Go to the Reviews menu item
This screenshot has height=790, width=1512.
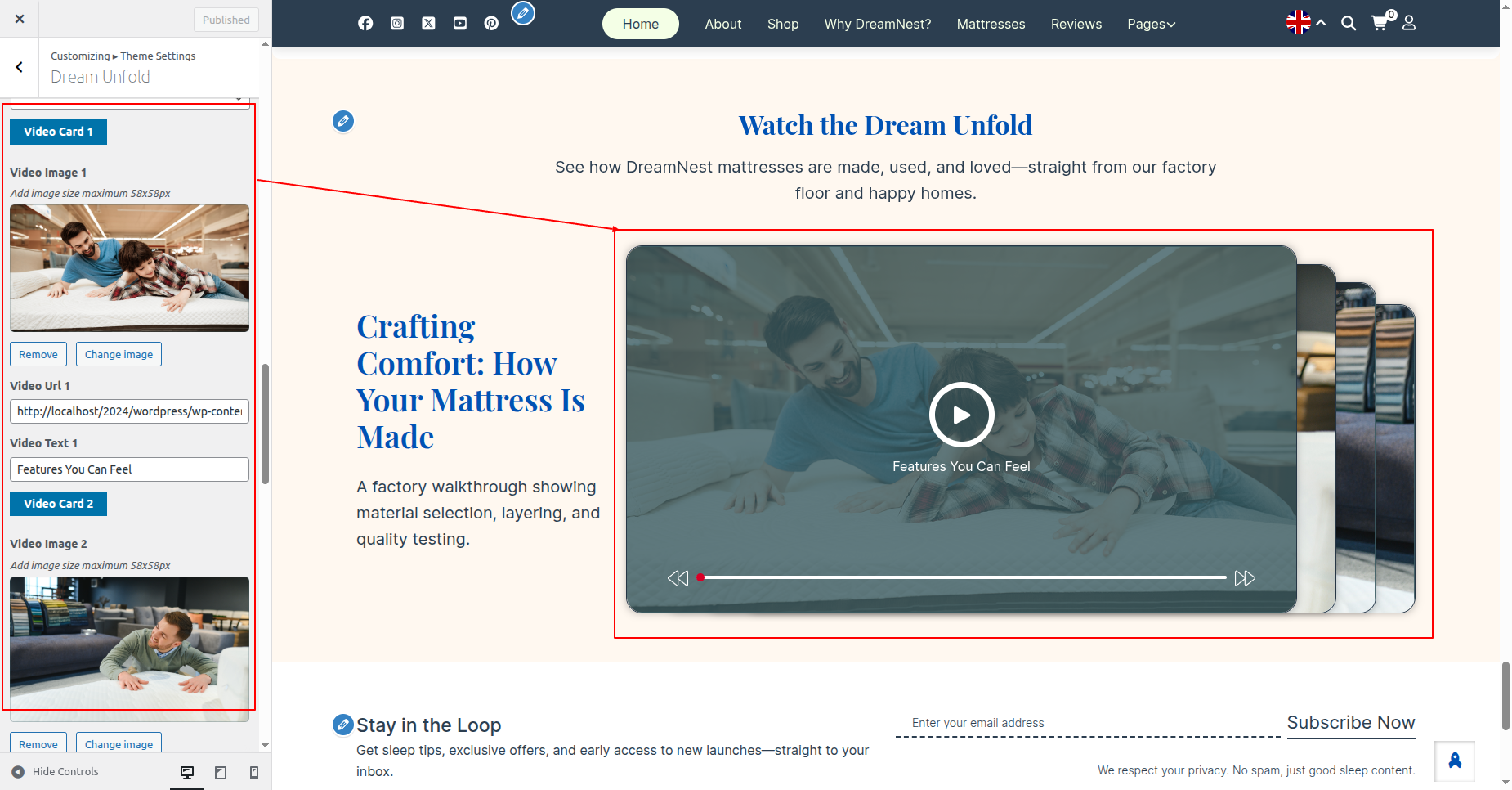point(1076,25)
